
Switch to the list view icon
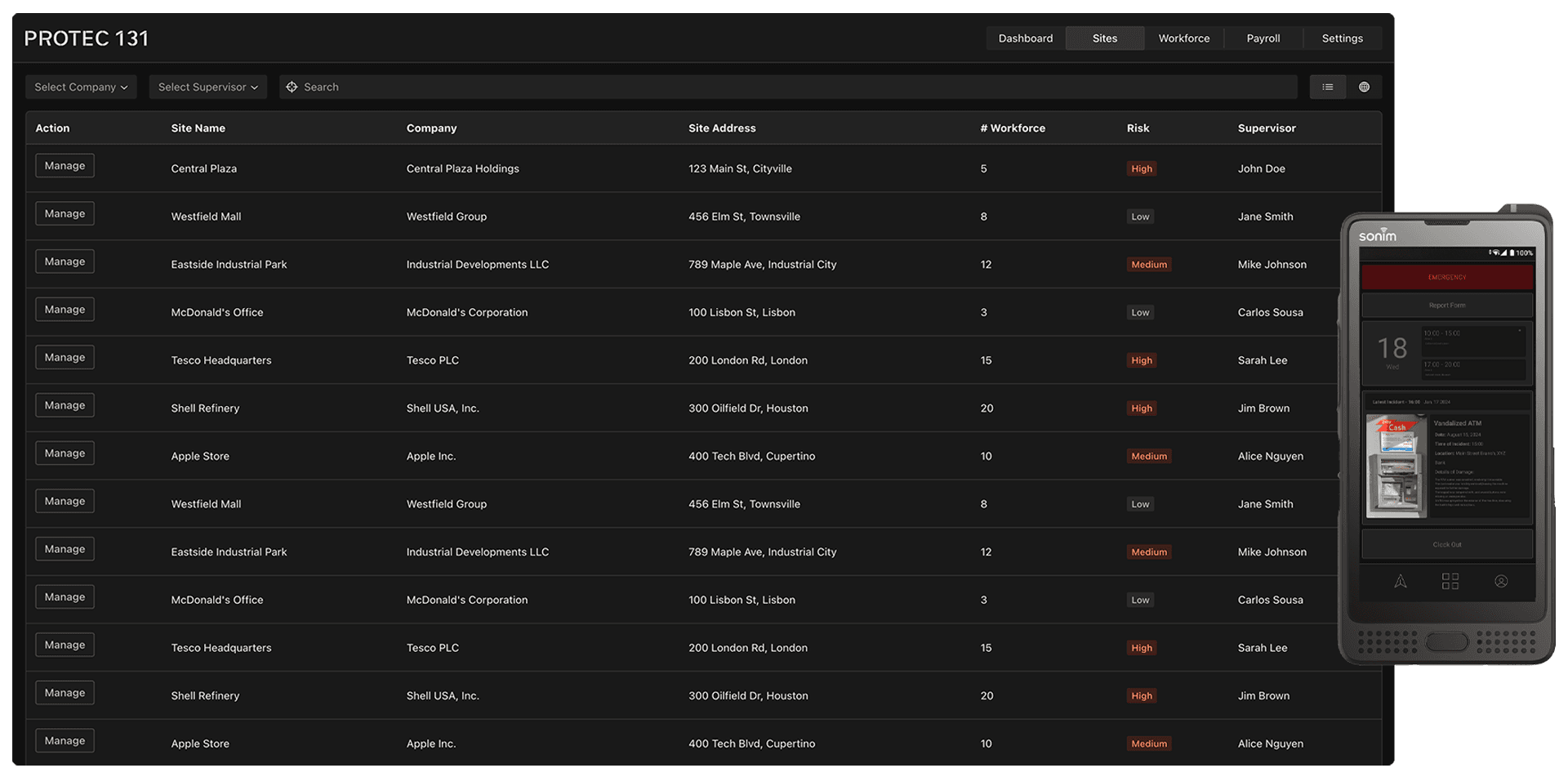pos(1328,87)
